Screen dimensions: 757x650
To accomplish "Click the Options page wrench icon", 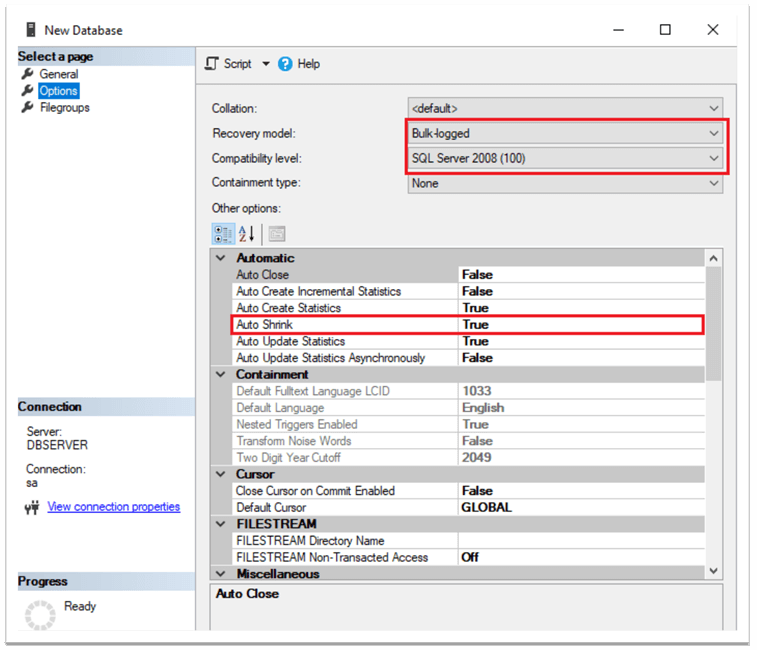I will (x=28, y=90).
